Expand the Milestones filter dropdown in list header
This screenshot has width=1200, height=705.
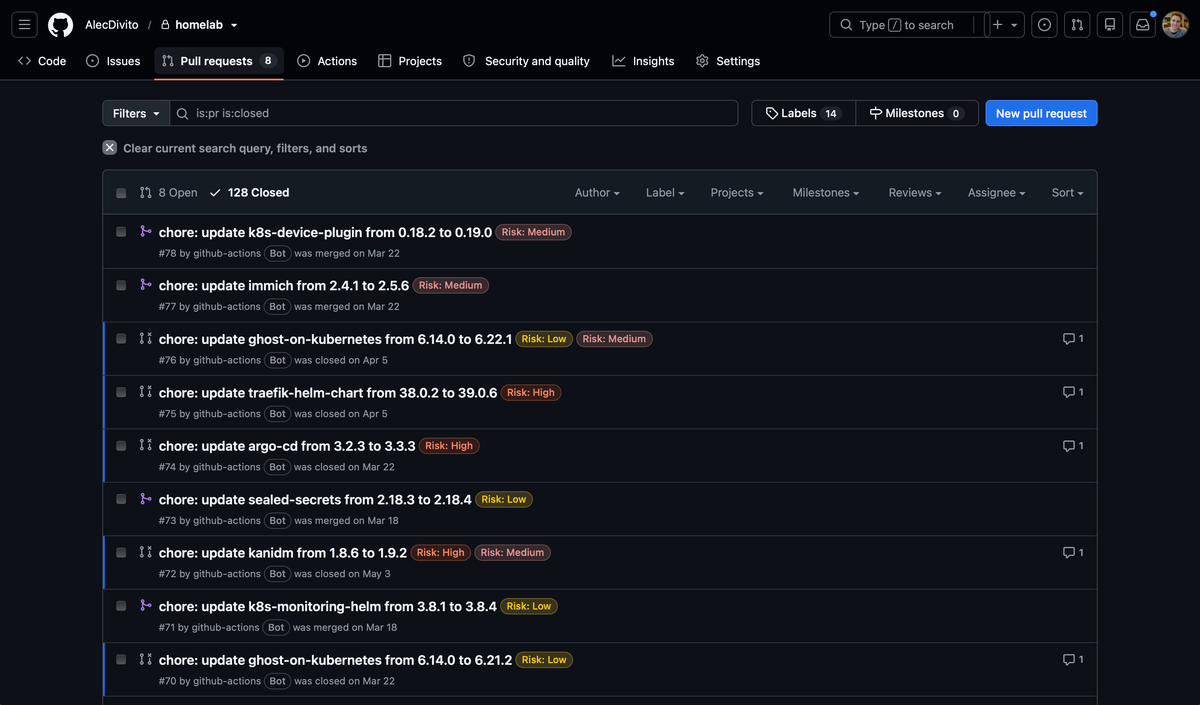click(x=826, y=193)
